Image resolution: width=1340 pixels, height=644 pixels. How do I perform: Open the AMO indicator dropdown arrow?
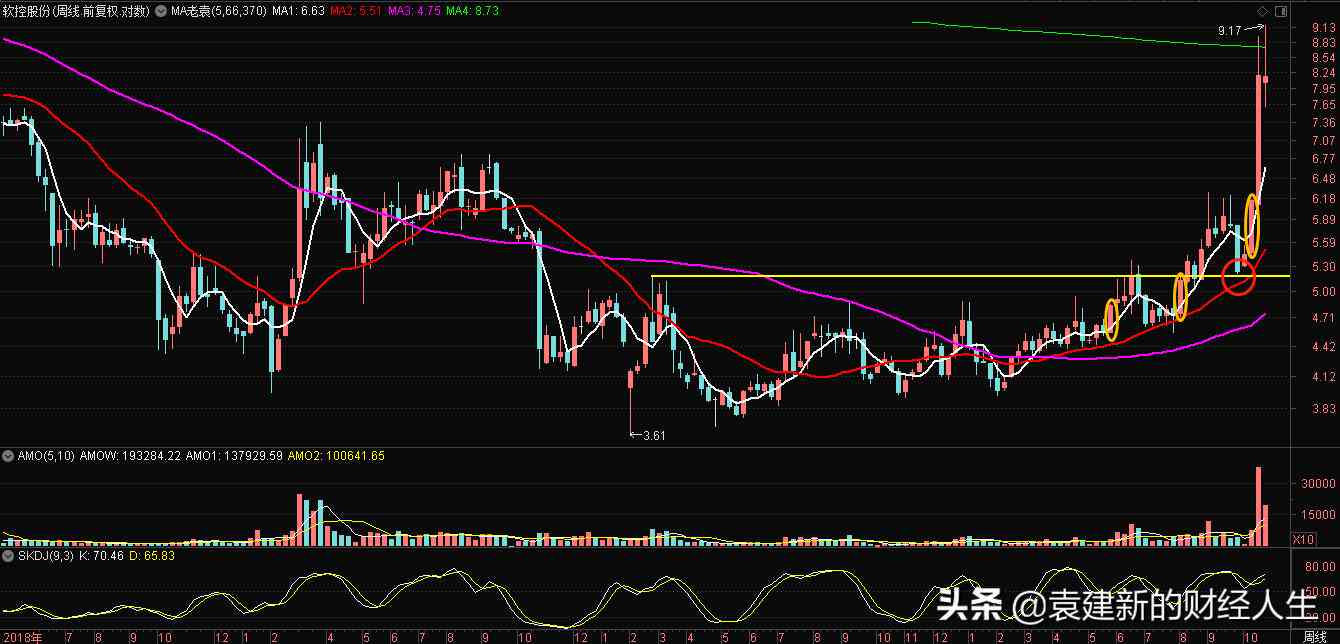click(8, 456)
